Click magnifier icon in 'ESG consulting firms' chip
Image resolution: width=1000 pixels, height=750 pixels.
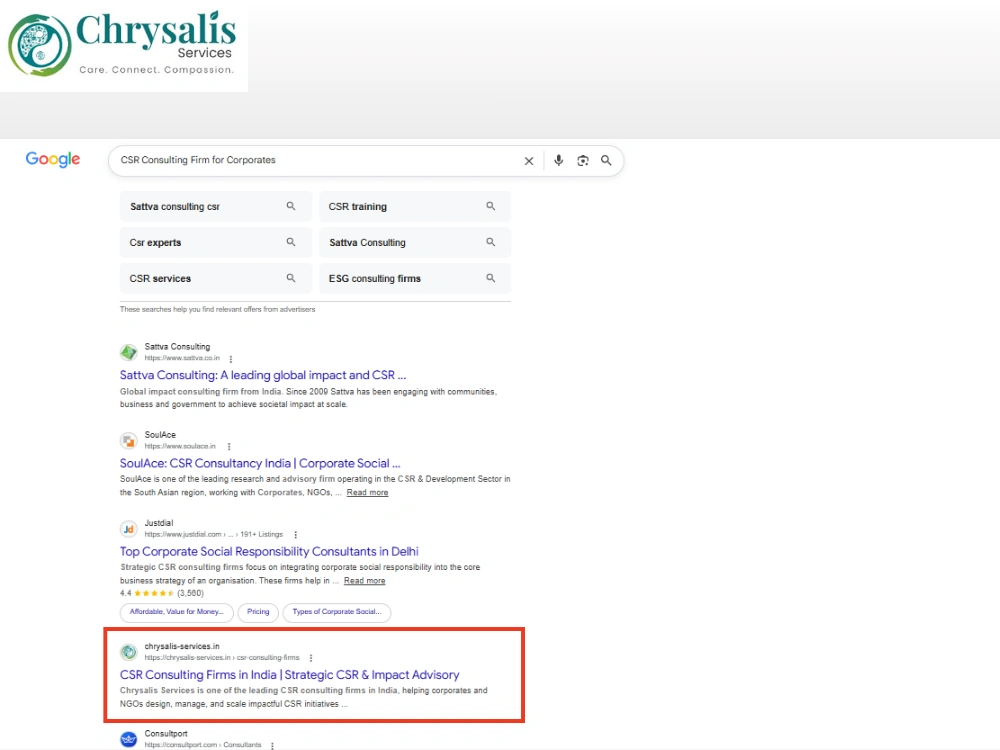pos(490,278)
